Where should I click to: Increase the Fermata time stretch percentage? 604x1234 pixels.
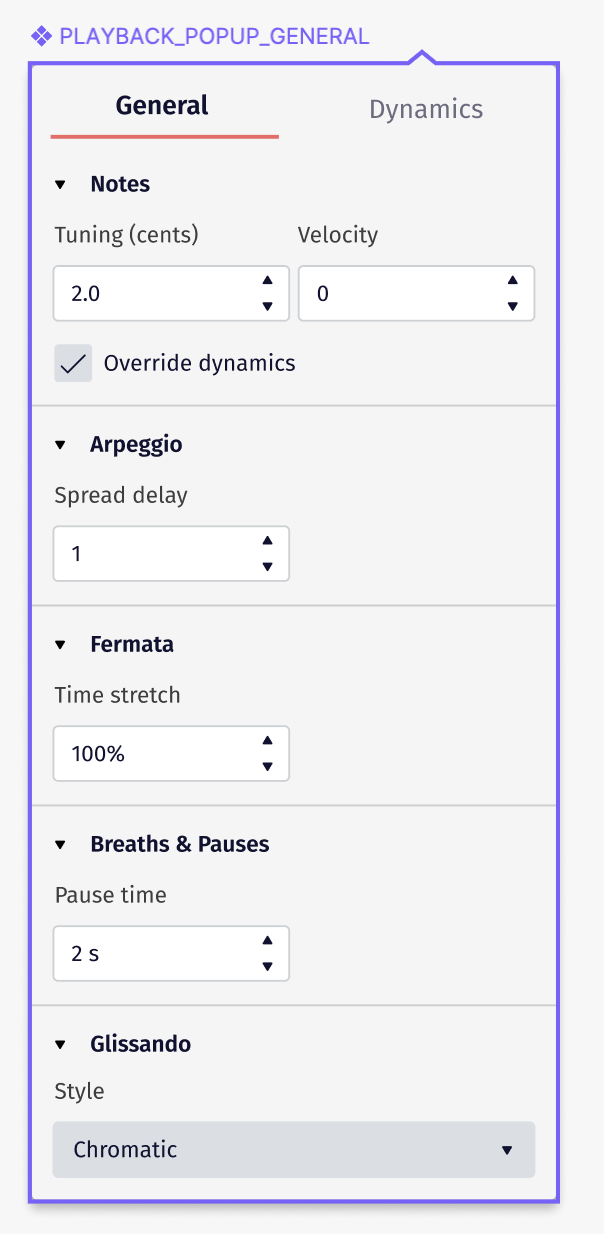click(x=266, y=741)
